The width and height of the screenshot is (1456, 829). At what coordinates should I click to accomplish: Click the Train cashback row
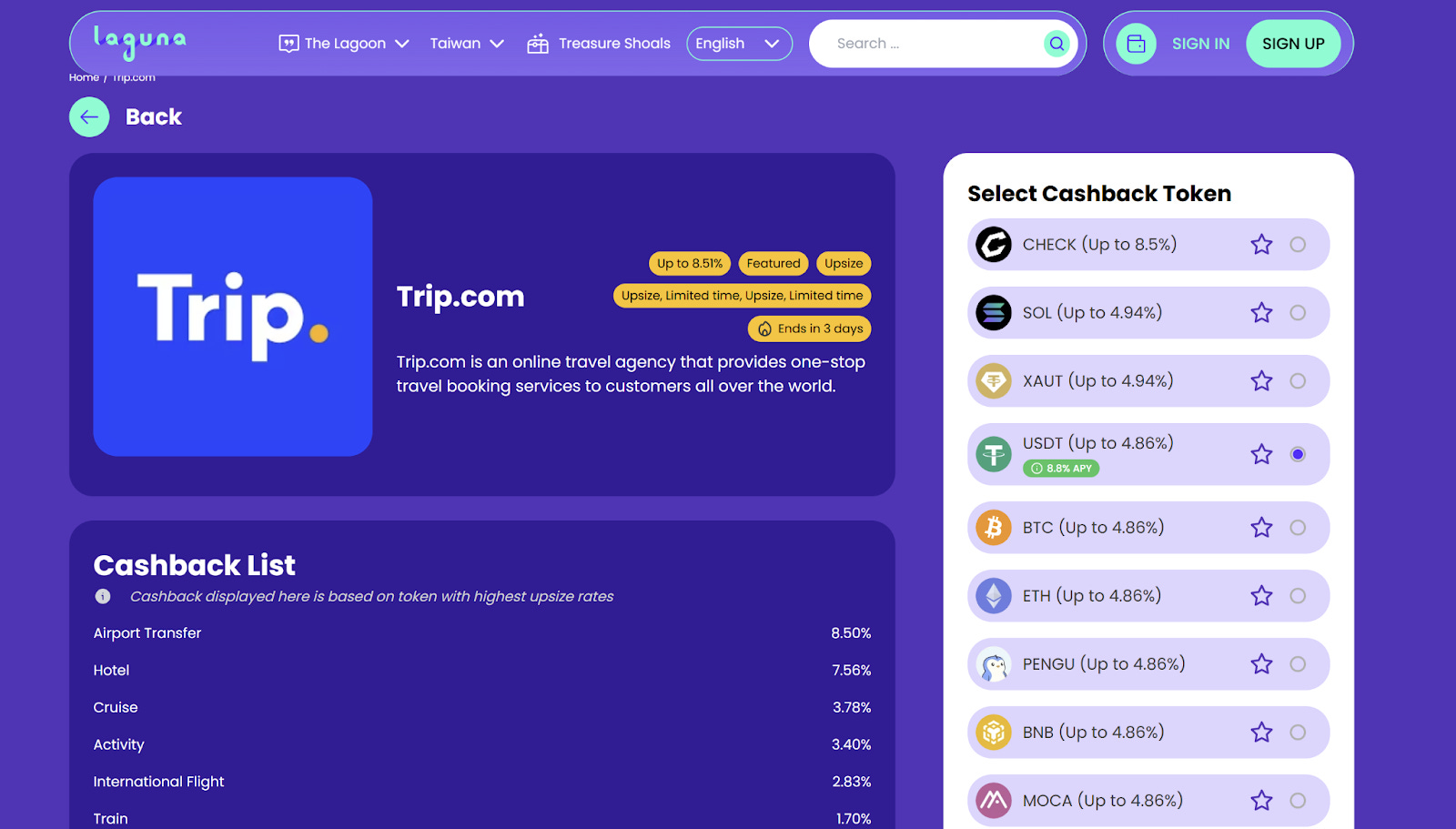(482, 819)
